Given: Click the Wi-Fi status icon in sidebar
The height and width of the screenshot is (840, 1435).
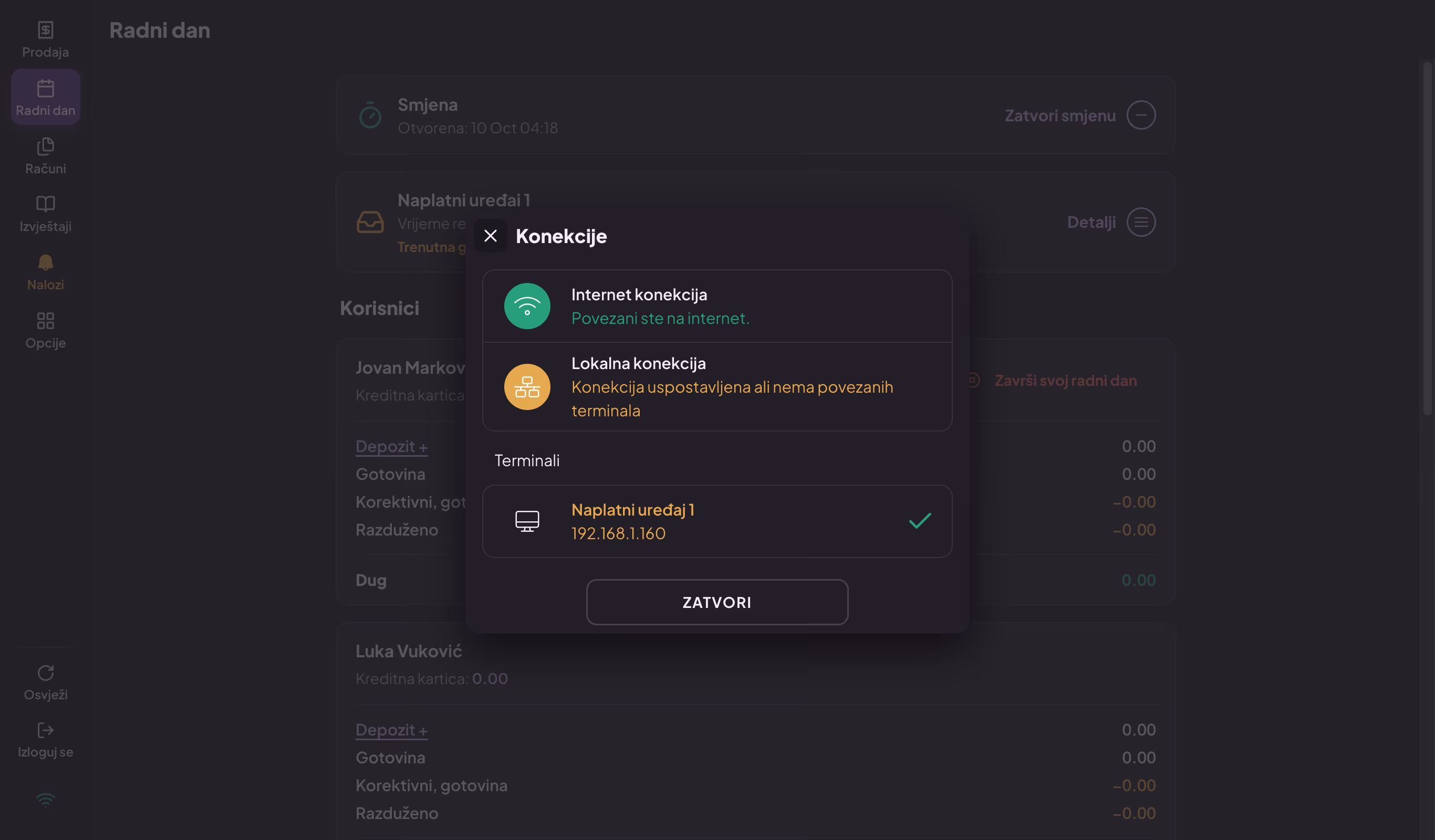Looking at the screenshot, I should pyautogui.click(x=46, y=800).
